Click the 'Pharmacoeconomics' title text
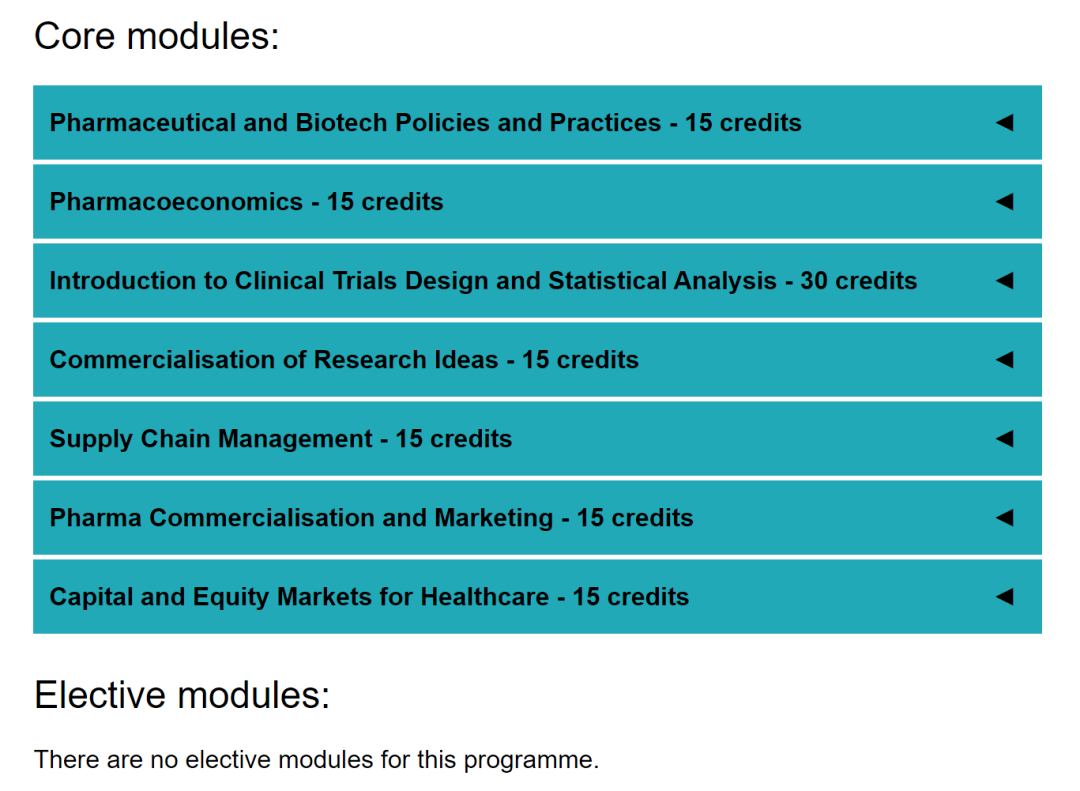 [176, 202]
